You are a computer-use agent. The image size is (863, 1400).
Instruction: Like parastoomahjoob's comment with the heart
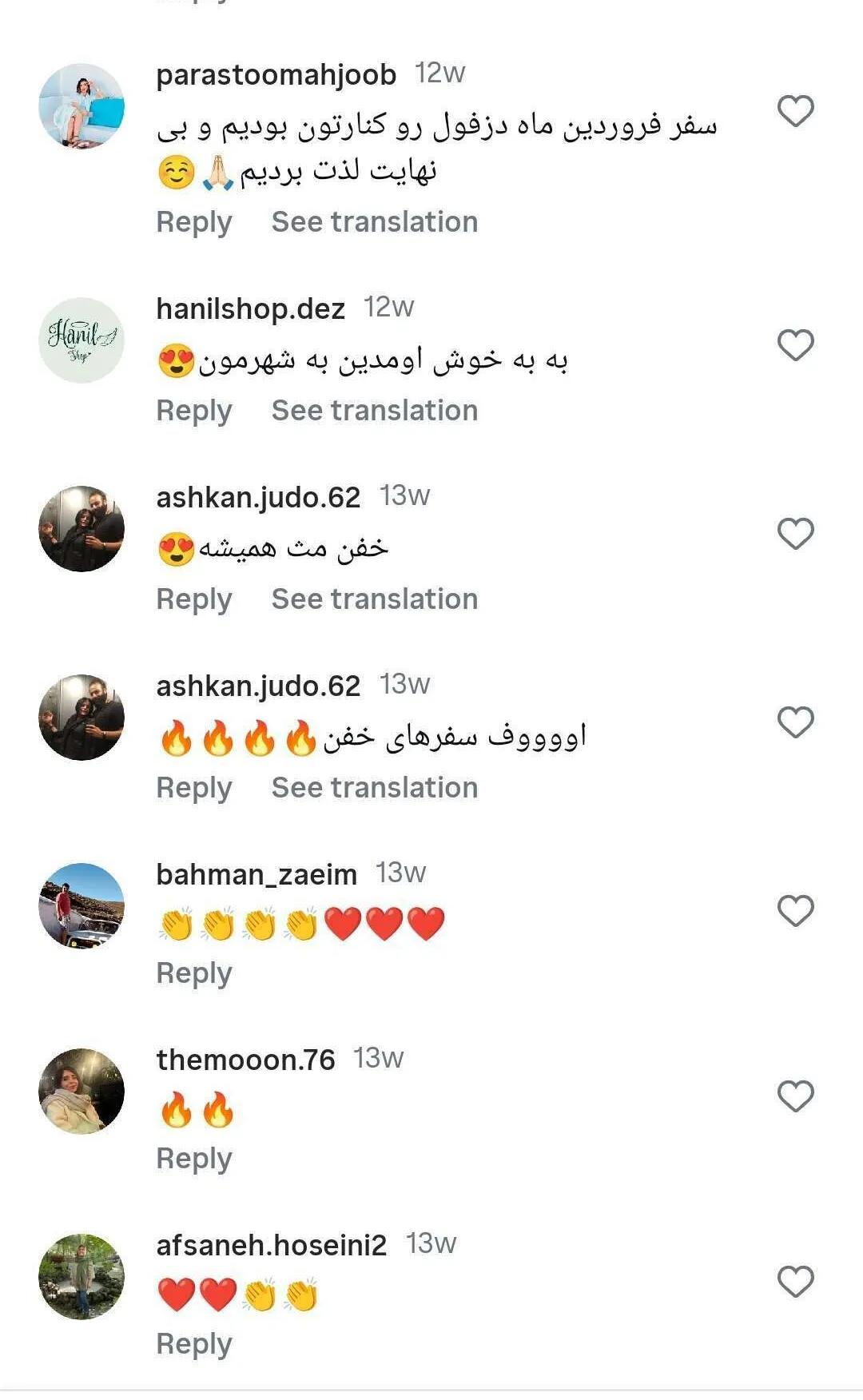point(795,111)
